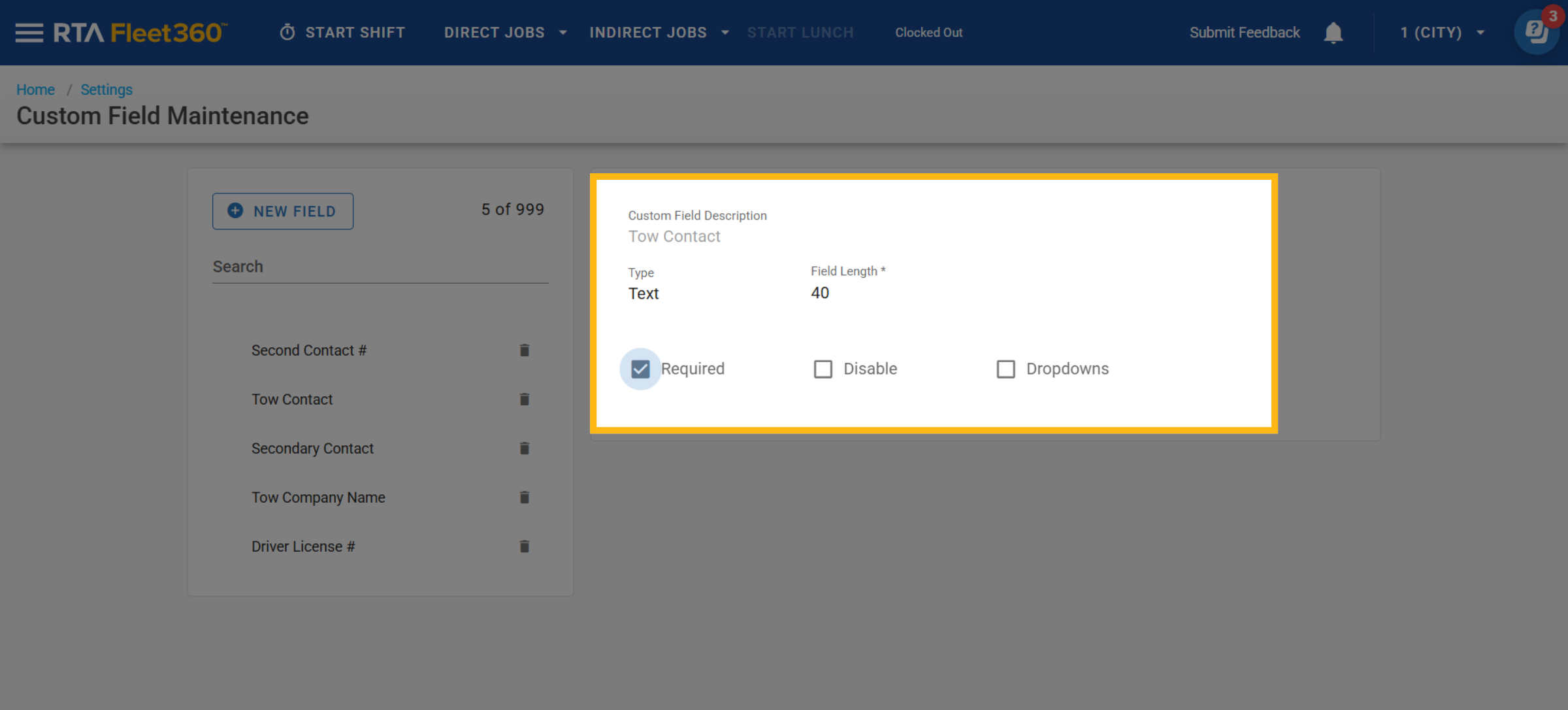Click the New Field button
The width and height of the screenshot is (1568, 710).
point(282,211)
